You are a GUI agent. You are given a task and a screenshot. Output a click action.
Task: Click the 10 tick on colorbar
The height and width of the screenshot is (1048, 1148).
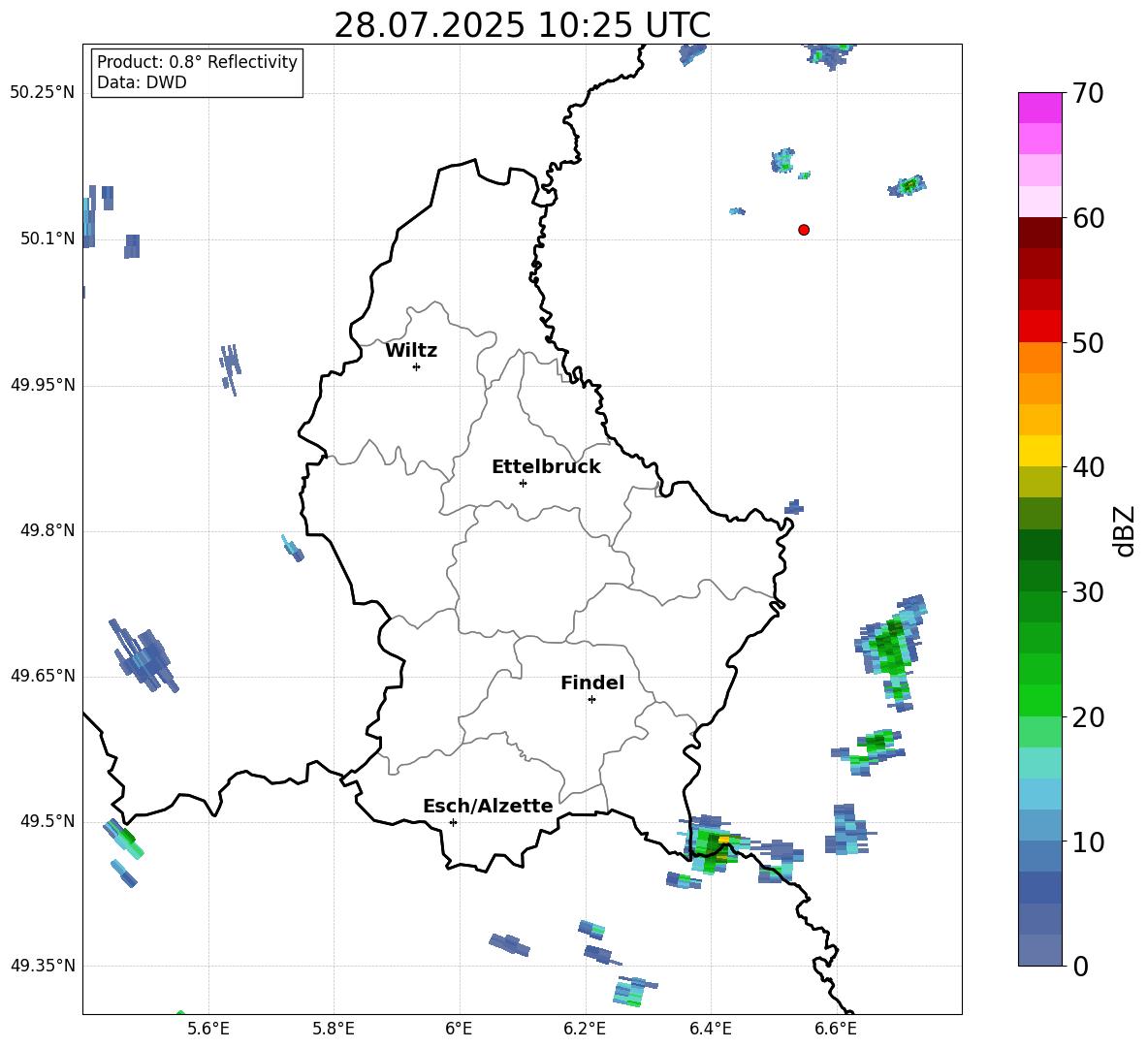coord(1088,842)
